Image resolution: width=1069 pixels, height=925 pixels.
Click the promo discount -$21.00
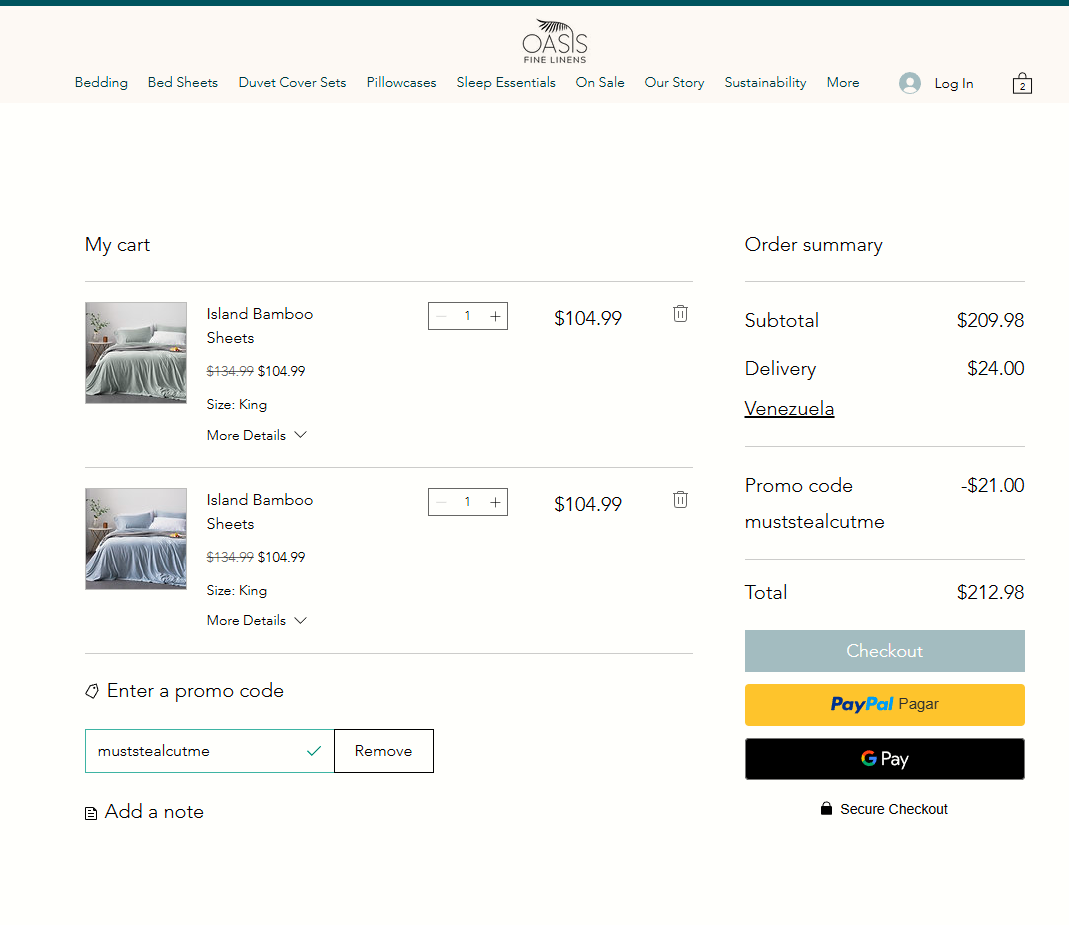pos(993,485)
